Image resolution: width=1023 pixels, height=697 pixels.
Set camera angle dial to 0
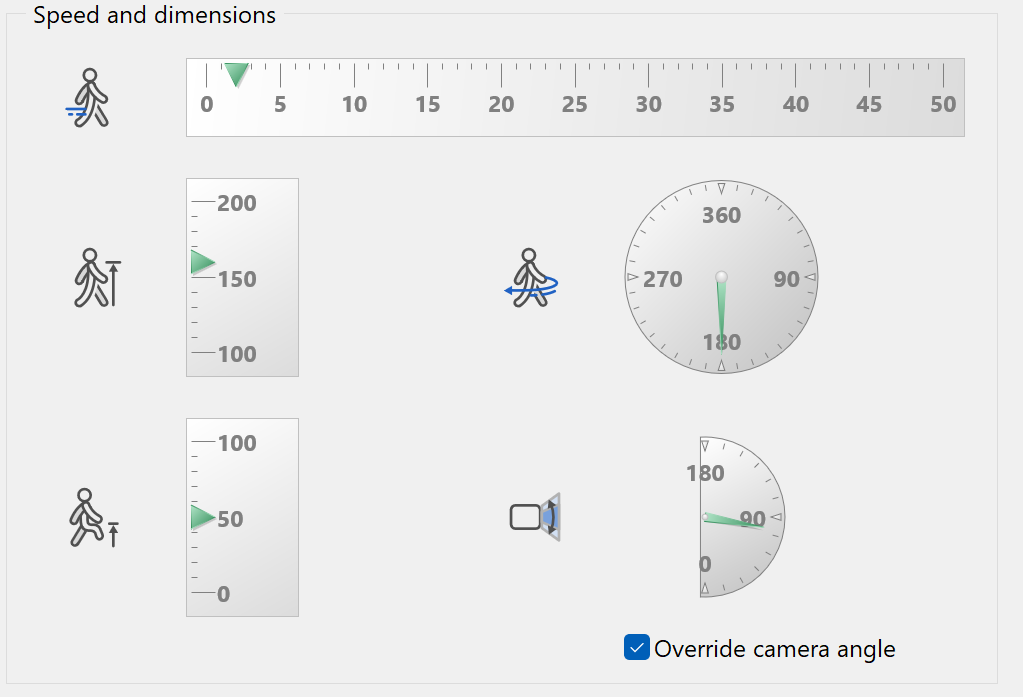(x=705, y=589)
